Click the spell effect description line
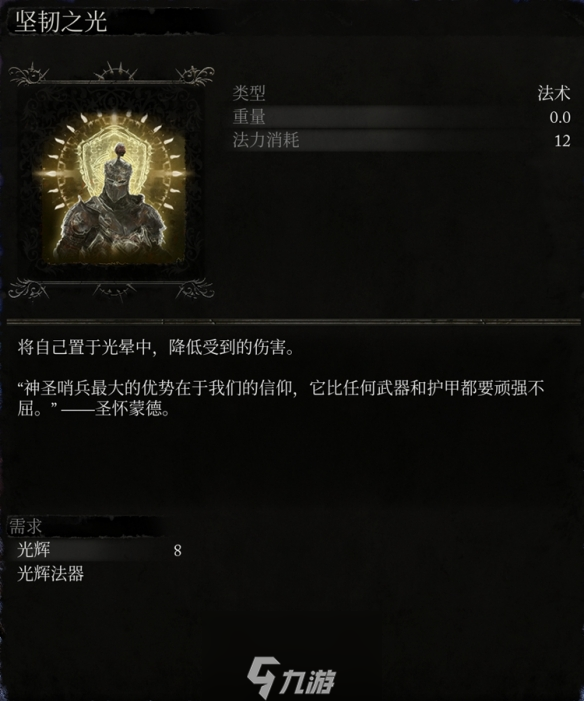Viewport: 584px width, 701px height. pos(157,347)
